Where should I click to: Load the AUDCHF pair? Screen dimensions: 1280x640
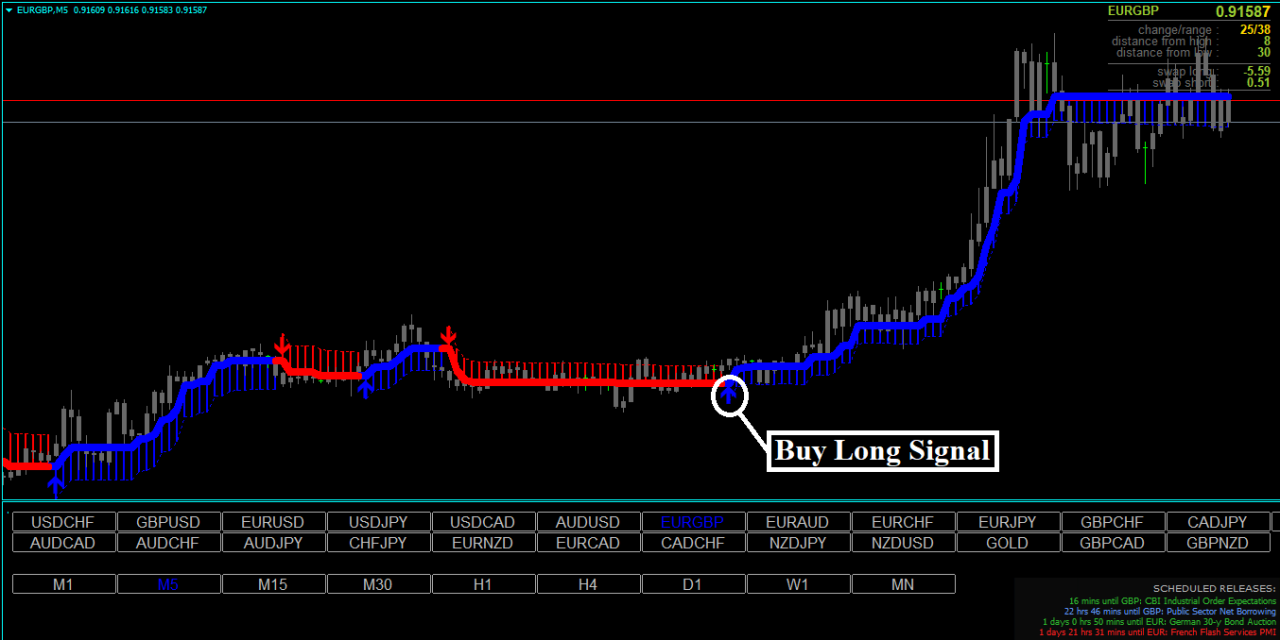[x=169, y=543]
